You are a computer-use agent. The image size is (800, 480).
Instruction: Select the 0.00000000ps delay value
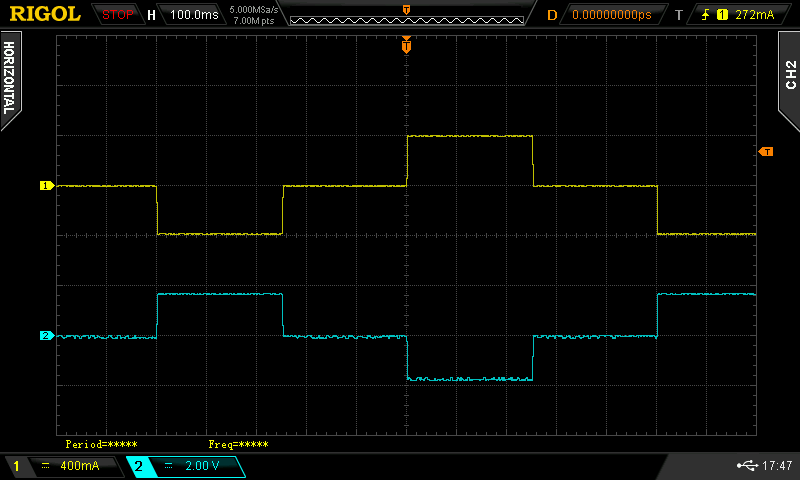pyautogui.click(x=612, y=15)
